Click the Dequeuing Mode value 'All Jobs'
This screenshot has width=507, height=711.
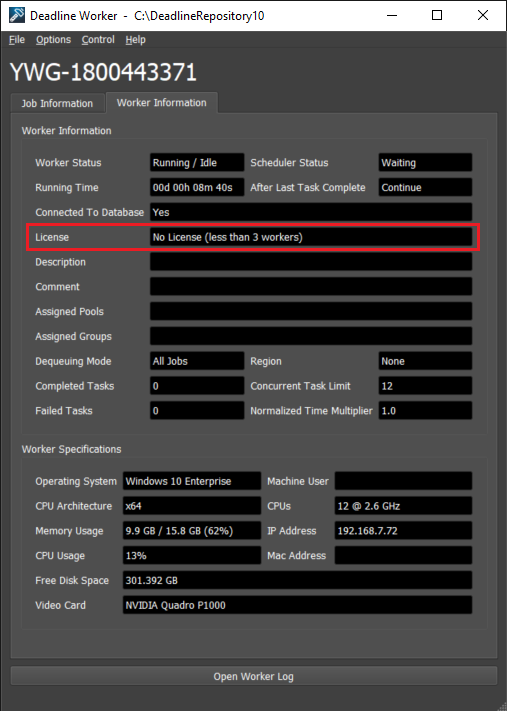pos(197,361)
